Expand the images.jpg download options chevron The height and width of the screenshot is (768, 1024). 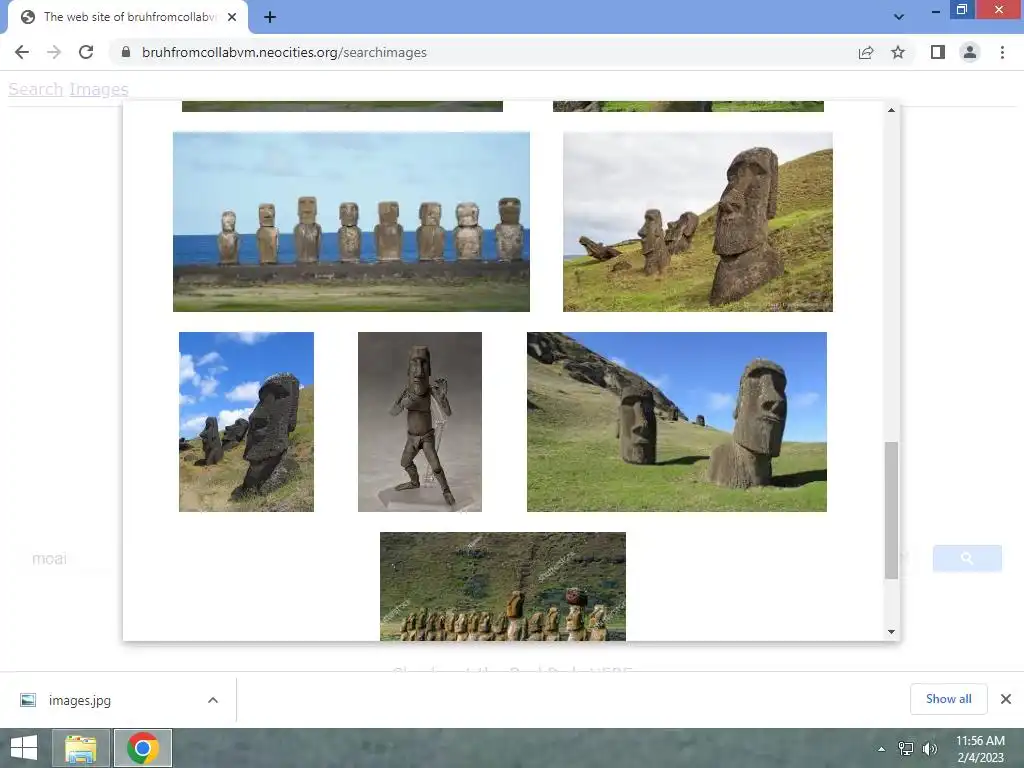click(213, 700)
